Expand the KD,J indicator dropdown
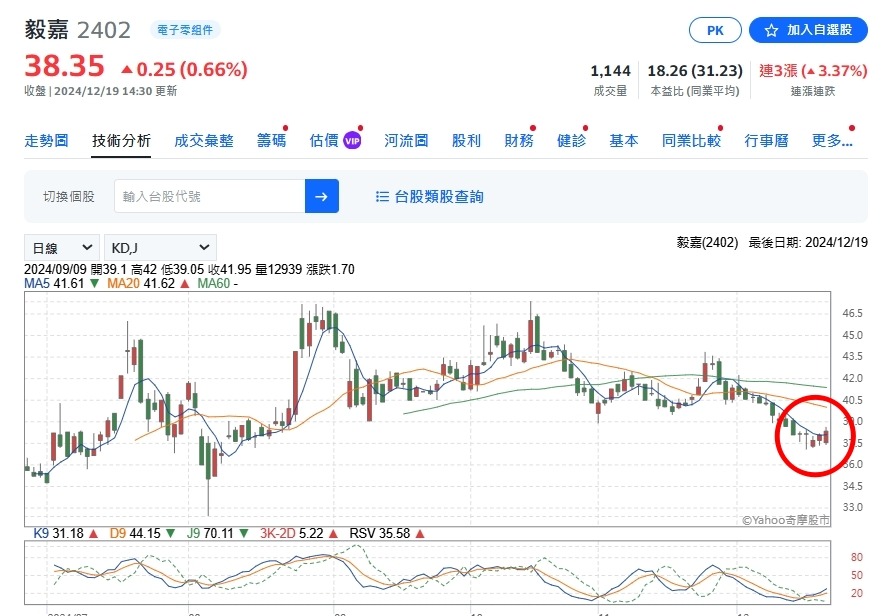881x616 pixels. (160, 247)
